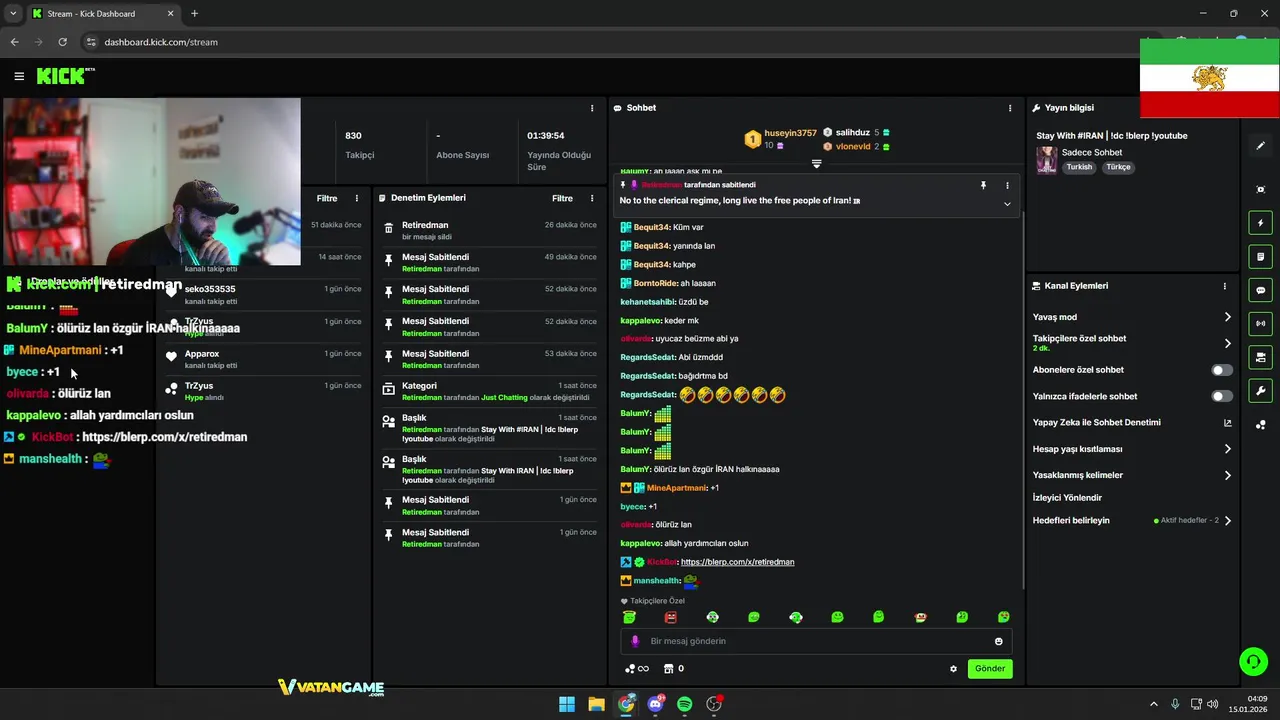The image size is (1280, 720).
Task: Toggle the lightning bolt panel icon
Action: click(x=1261, y=223)
